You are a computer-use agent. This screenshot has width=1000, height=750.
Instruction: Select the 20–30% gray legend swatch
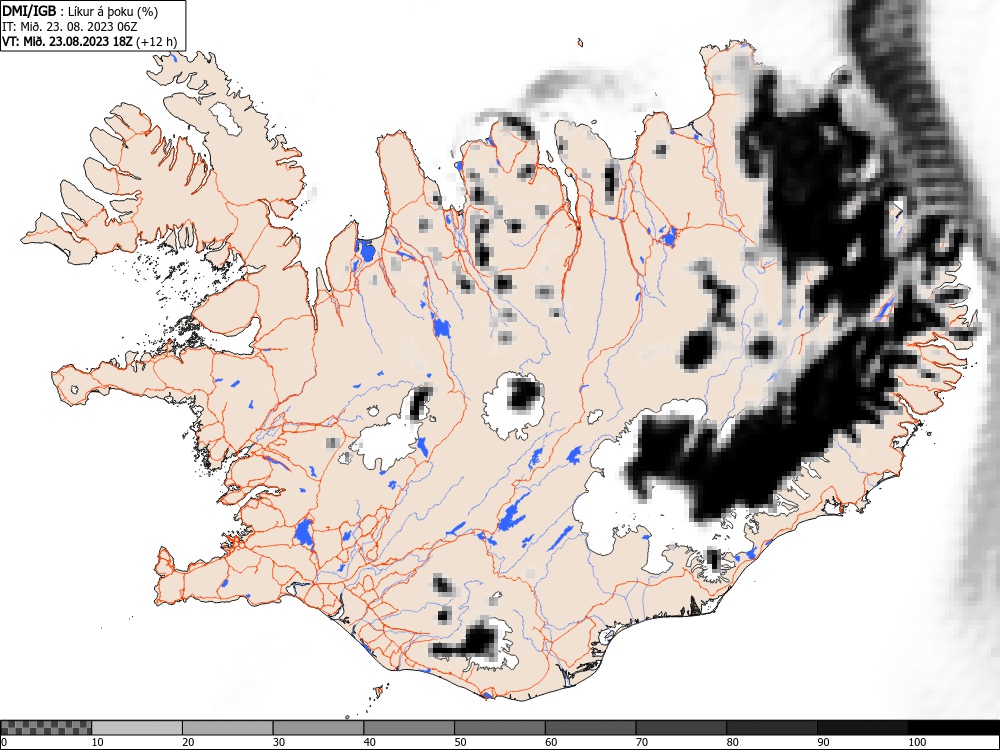[228, 728]
